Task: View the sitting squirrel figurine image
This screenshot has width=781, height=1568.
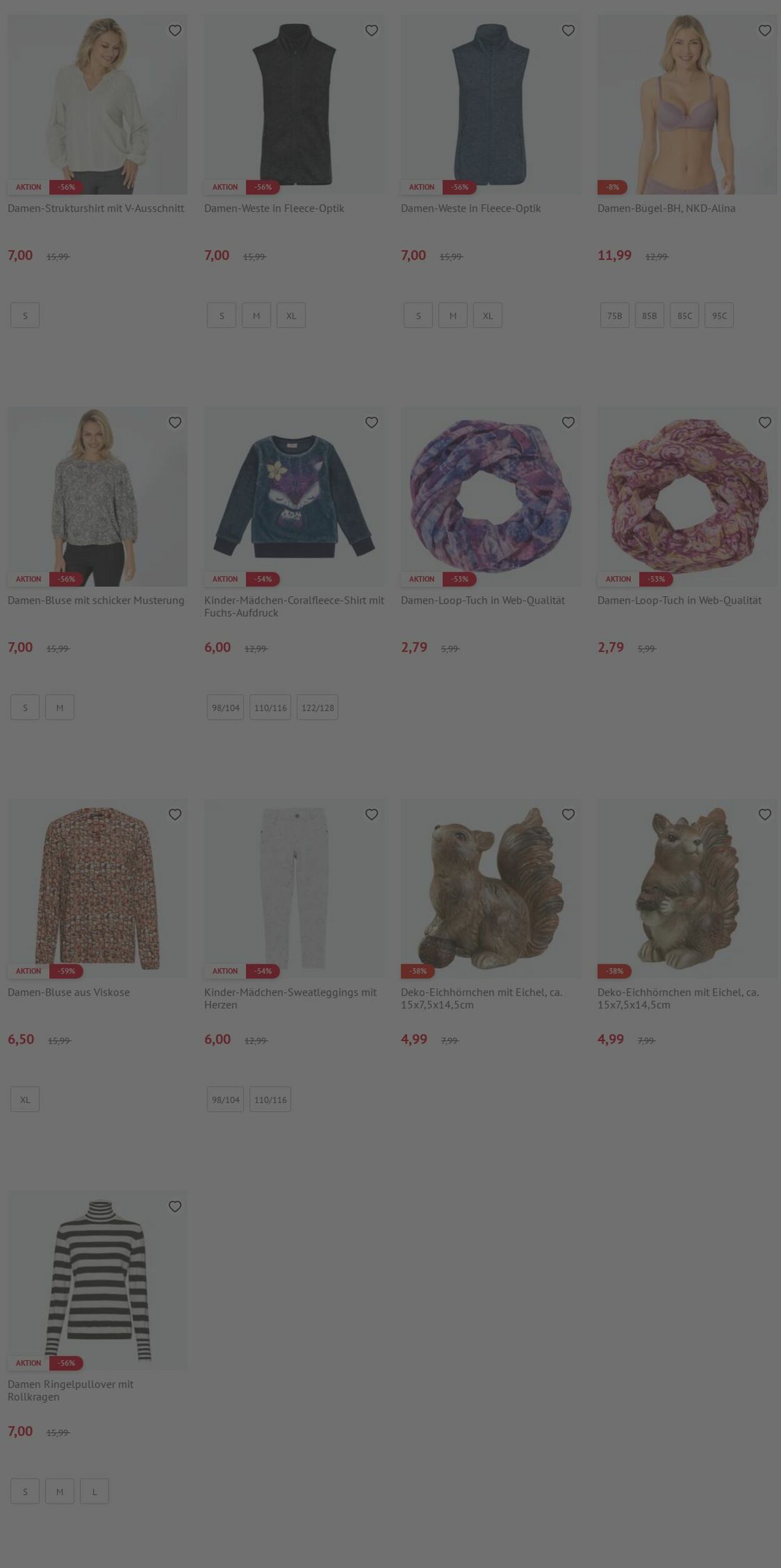Action: click(687, 889)
